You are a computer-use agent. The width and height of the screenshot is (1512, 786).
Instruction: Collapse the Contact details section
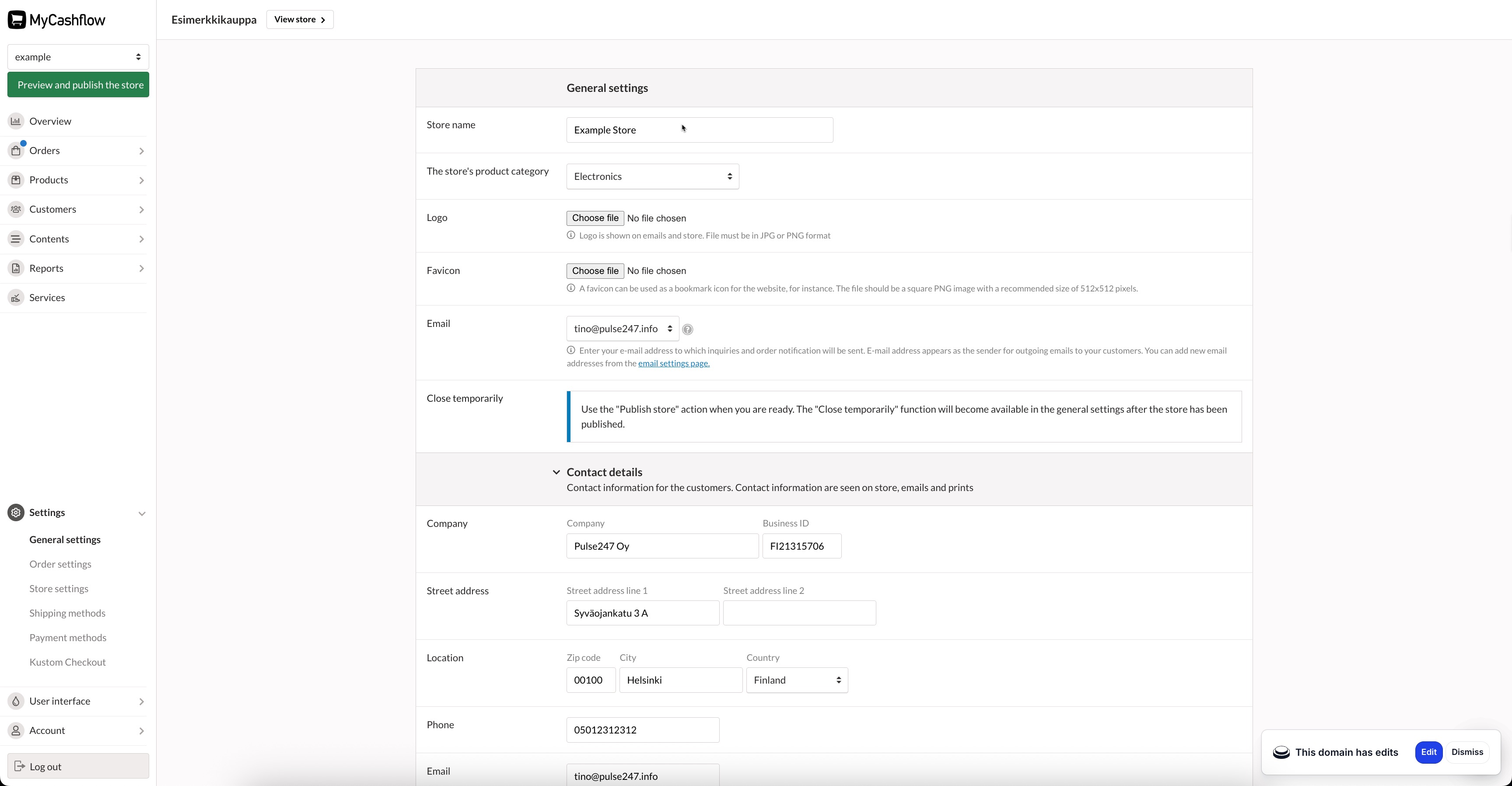556,472
